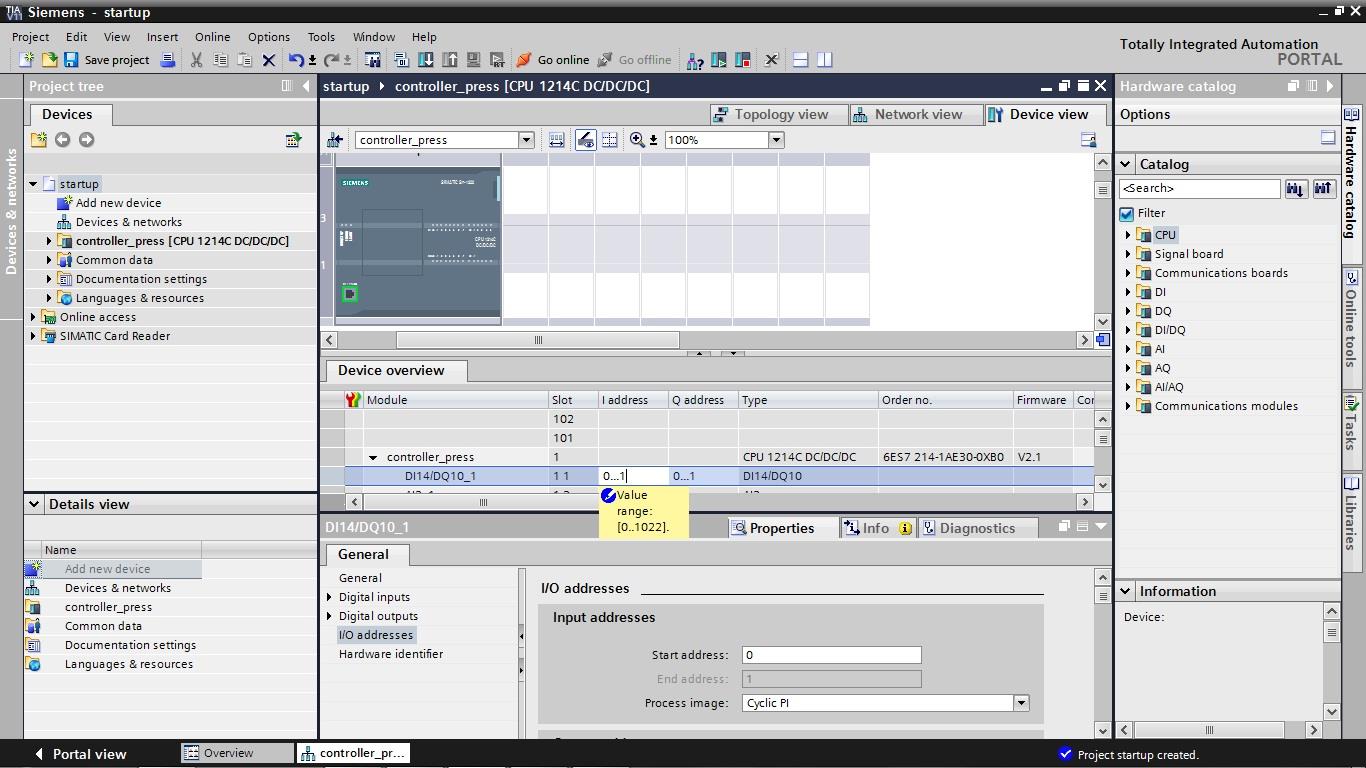Click the zoom magnifier icon in device view
Screen dimensions: 1366x768
tap(637, 140)
